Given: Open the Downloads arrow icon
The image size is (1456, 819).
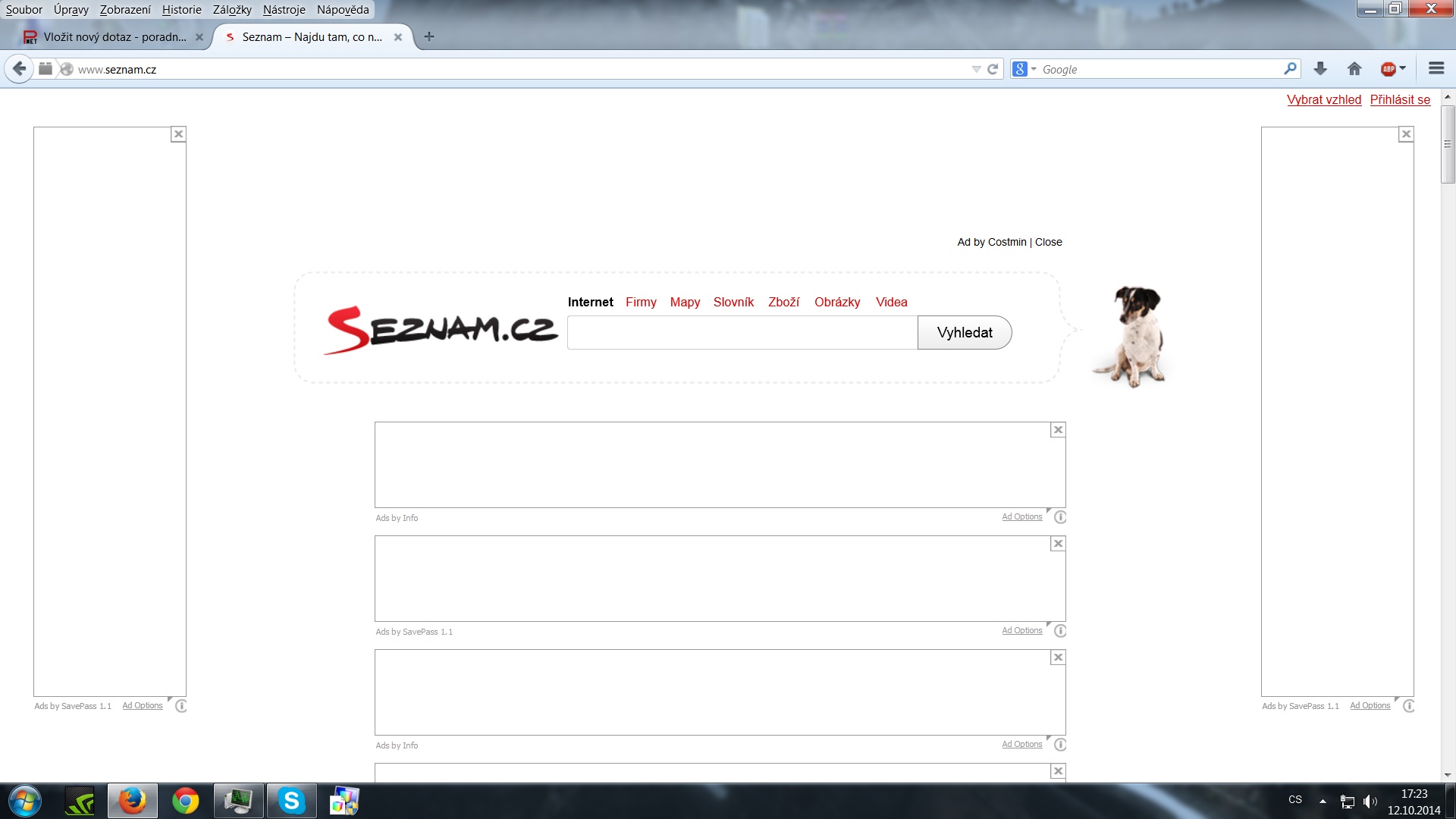Looking at the screenshot, I should click(x=1320, y=69).
